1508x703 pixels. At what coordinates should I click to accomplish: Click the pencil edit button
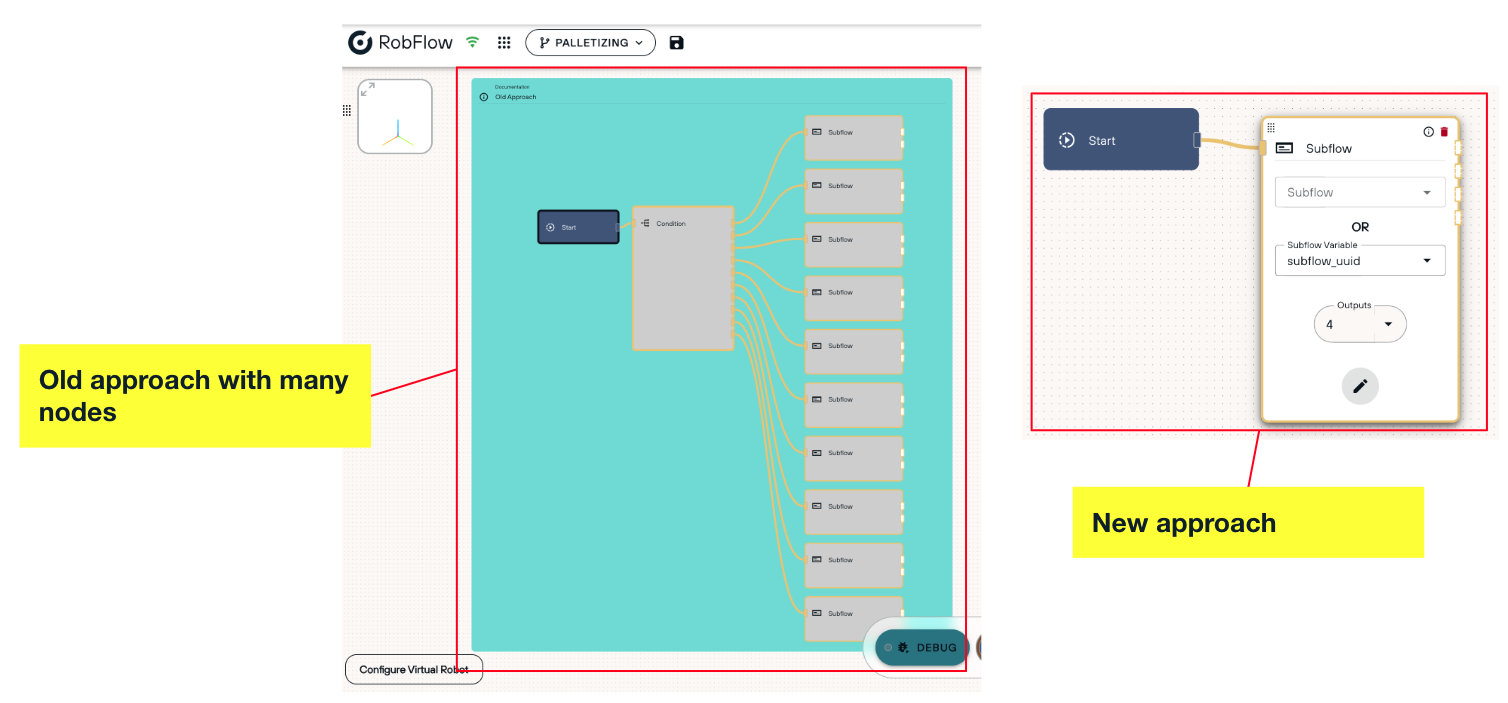tap(1360, 386)
